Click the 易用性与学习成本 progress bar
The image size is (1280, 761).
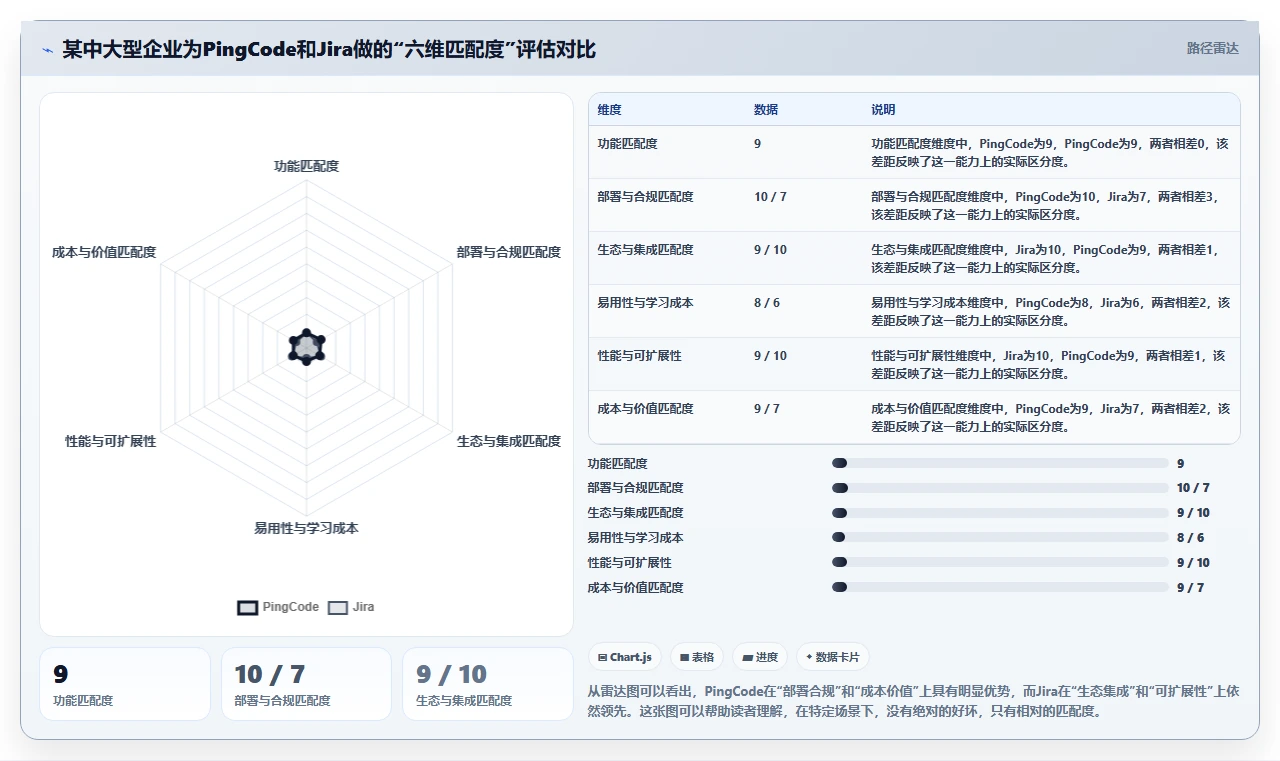(1000, 538)
